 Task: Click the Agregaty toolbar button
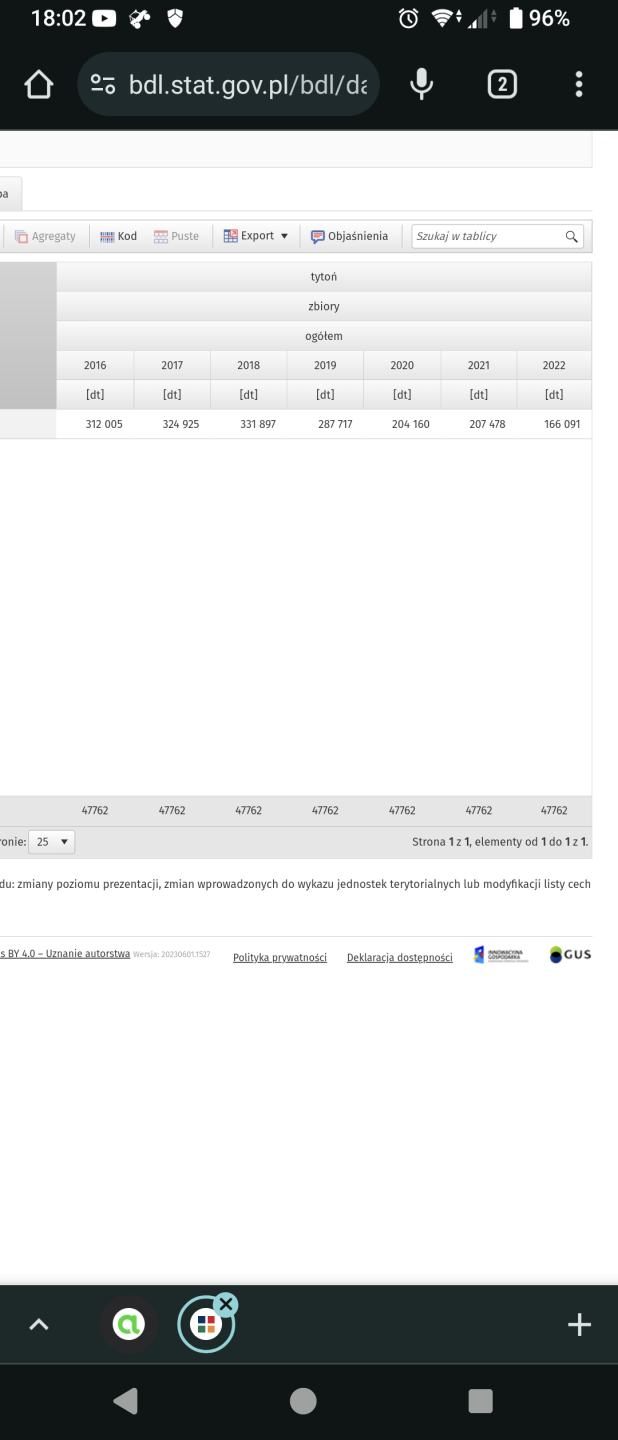(x=45, y=237)
